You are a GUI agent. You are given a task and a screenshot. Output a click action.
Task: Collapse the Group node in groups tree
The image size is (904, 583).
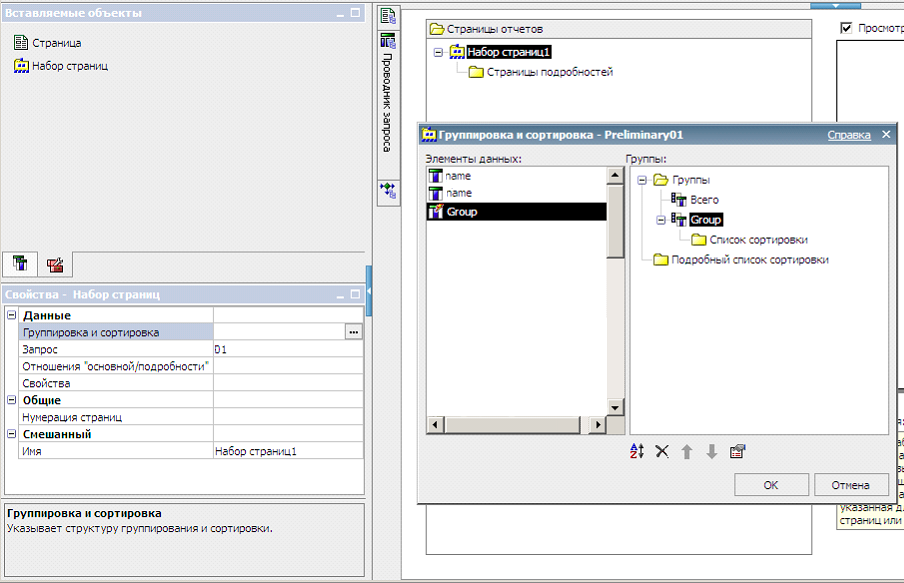pos(661,220)
